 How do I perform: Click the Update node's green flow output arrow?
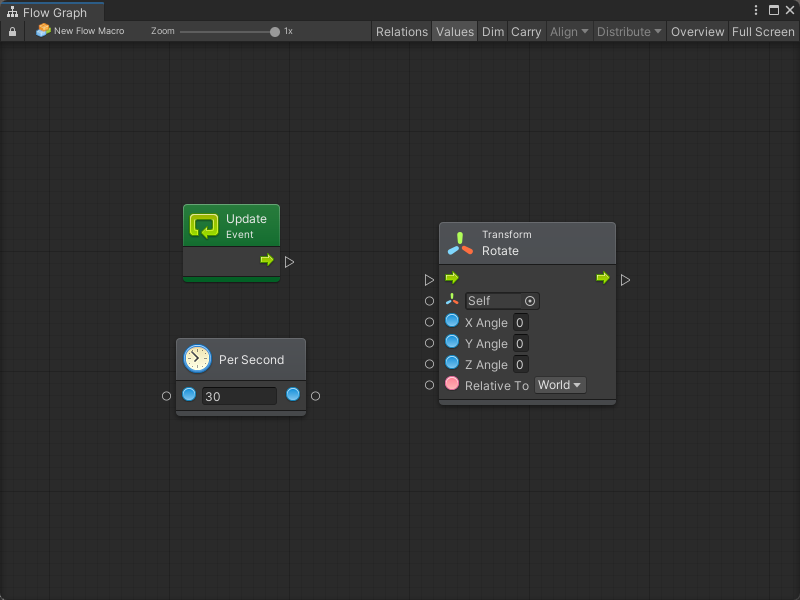tap(267, 260)
